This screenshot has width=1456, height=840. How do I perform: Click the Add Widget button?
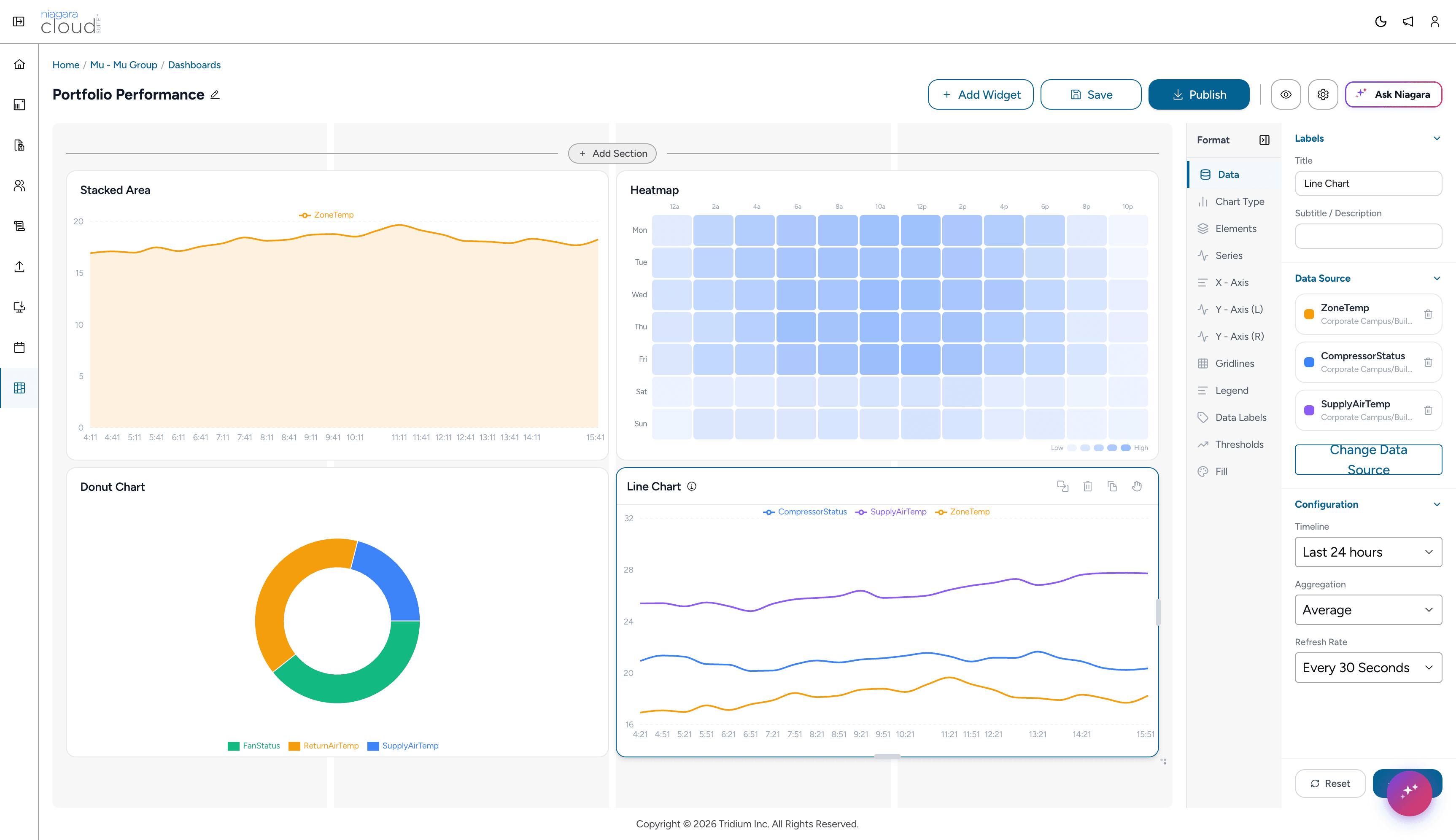pyautogui.click(x=981, y=94)
